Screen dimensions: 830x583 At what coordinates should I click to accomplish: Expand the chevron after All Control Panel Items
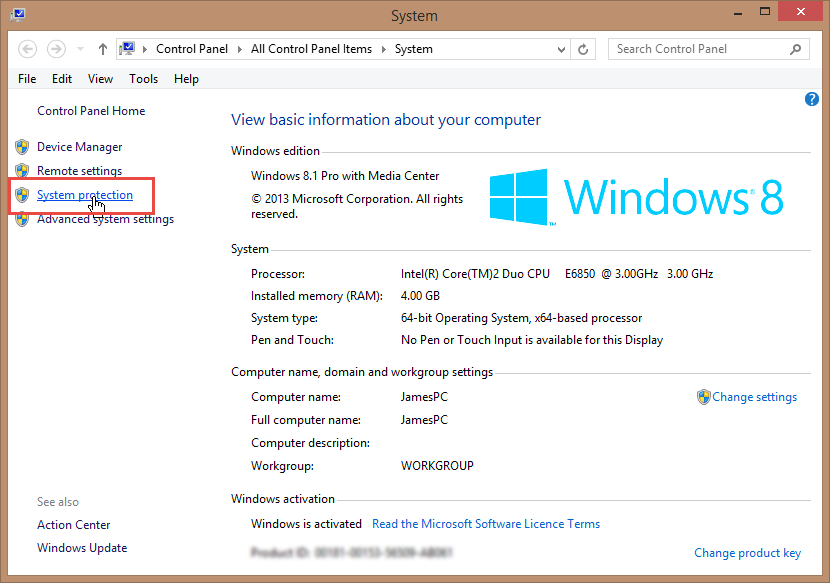pyautogui.click(x=384, y=49)
